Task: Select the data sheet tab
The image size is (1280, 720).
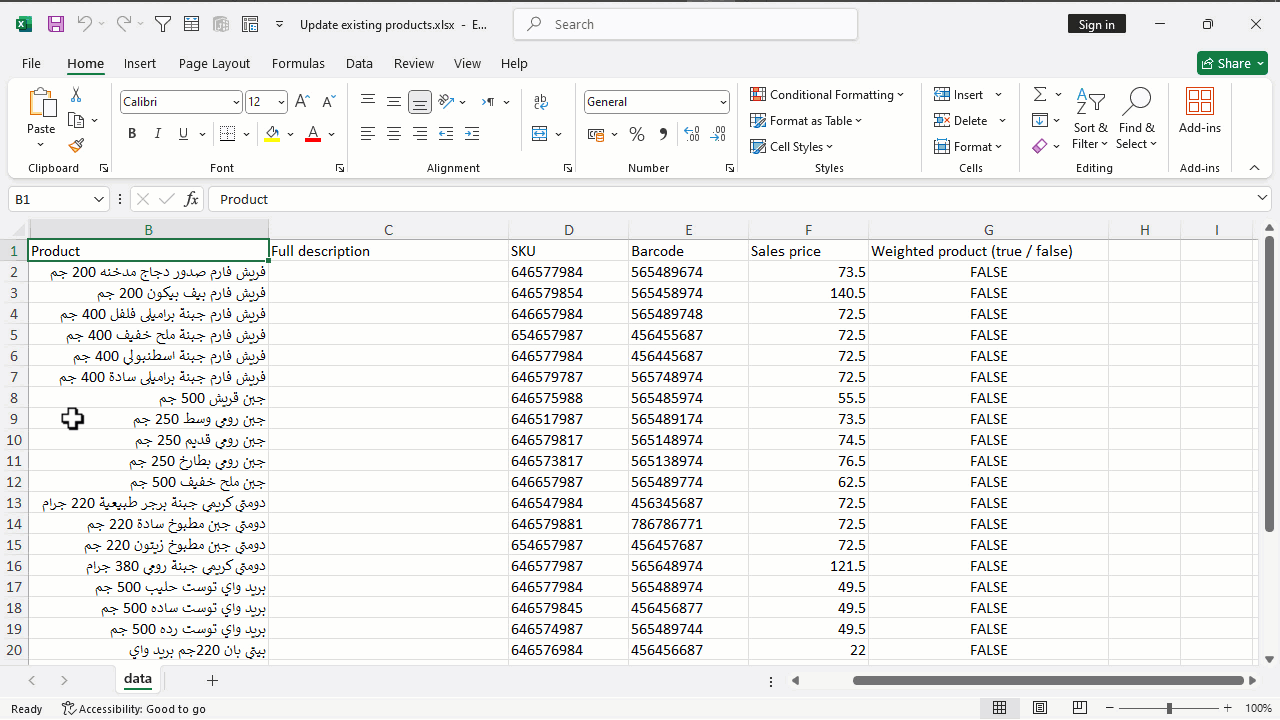Action: coord(138,679)
